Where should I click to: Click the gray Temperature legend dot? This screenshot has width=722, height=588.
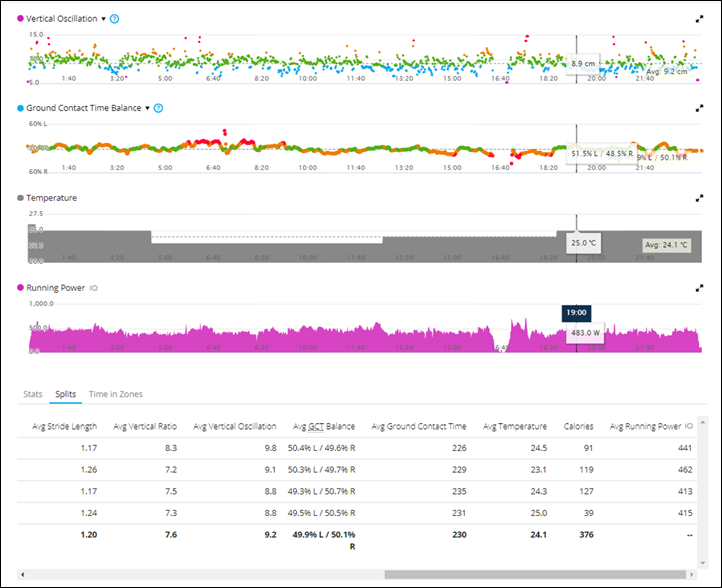tap(20, 198)
